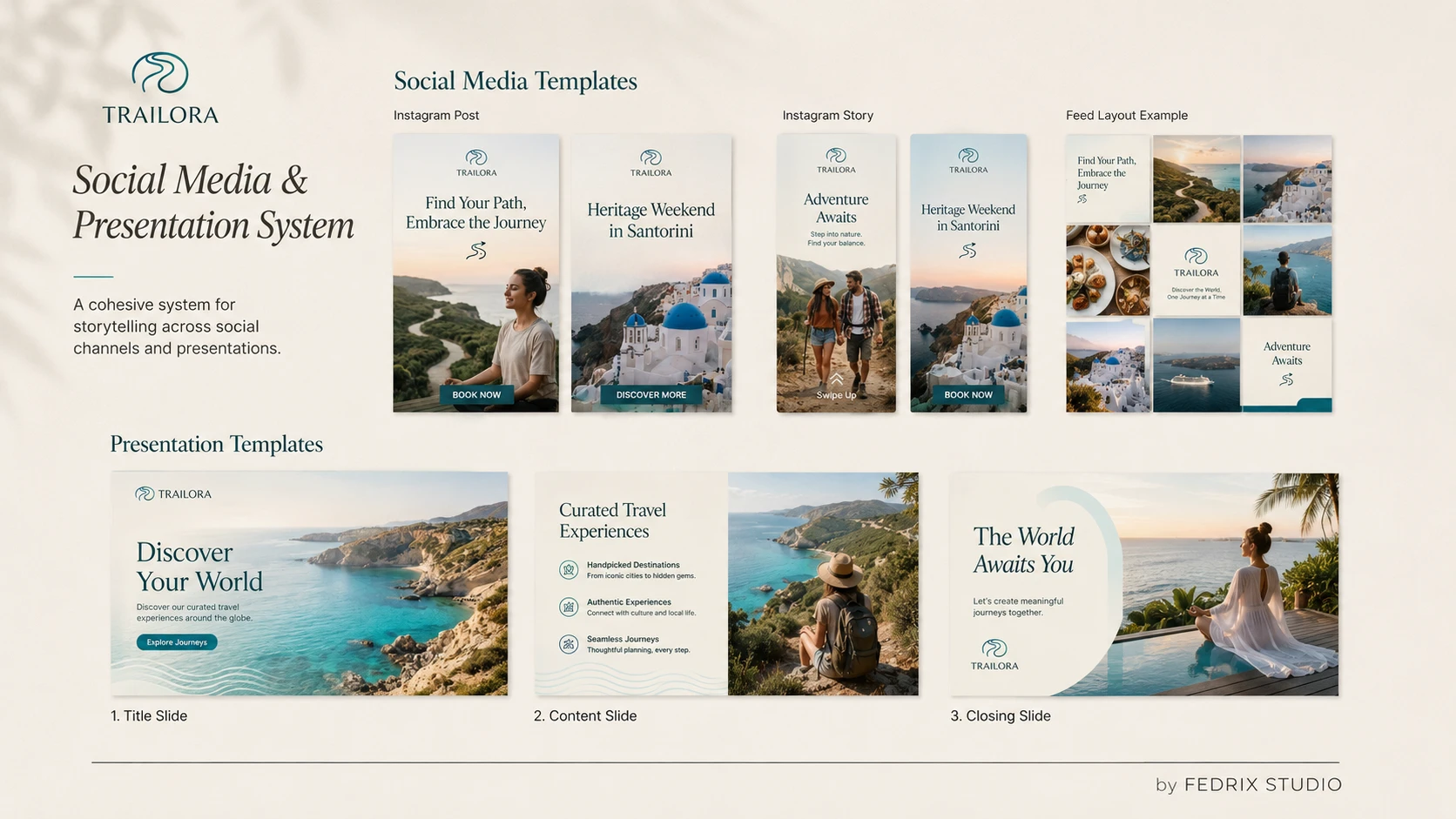Click the Presentation Templates heading
The height and width of the screenshot is (819, 1456).
(216, 444)
